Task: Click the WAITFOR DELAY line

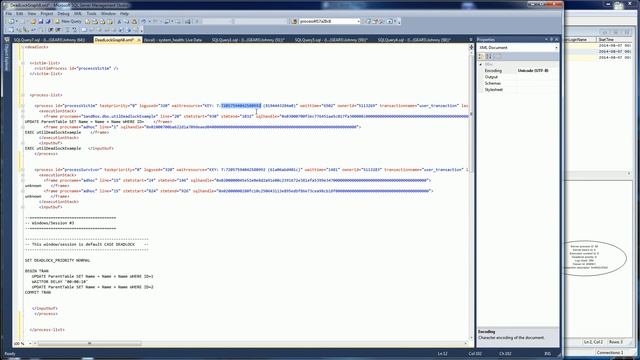Action: 60,282
